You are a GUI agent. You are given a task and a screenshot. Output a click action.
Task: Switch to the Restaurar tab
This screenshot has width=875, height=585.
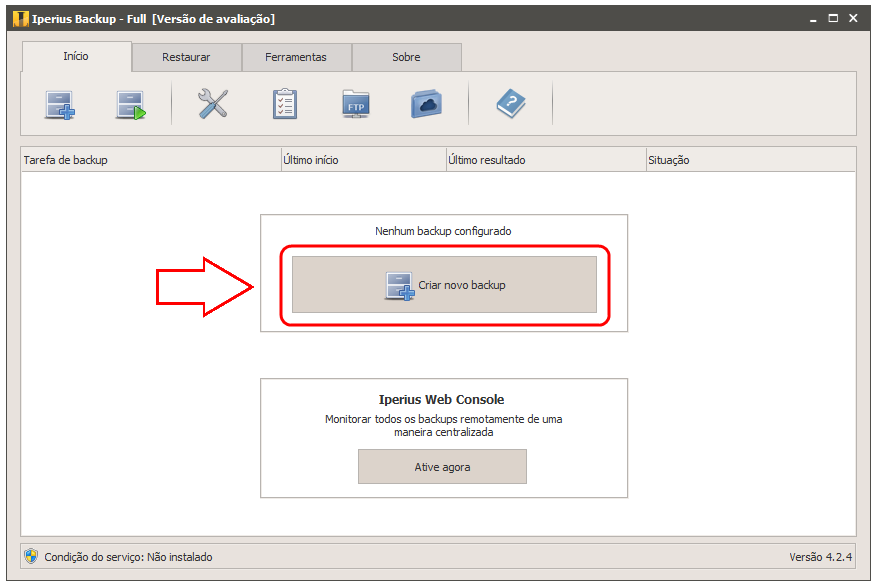pyautogui.click(x=186, y=57)
